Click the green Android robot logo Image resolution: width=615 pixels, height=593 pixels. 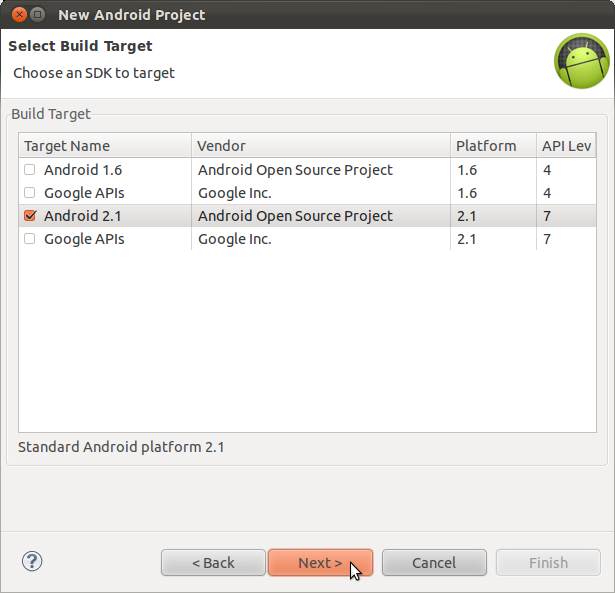tap(582, 61)
